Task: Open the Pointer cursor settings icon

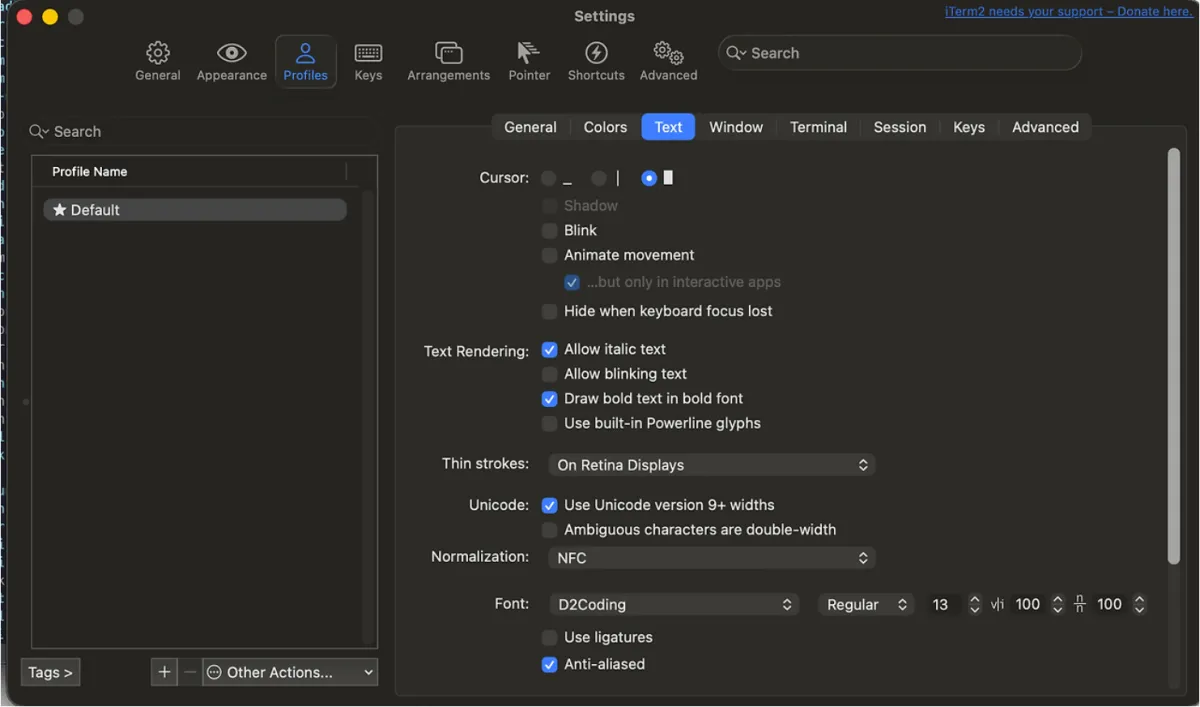Action: pyautogui.click(x=529, y=60)
